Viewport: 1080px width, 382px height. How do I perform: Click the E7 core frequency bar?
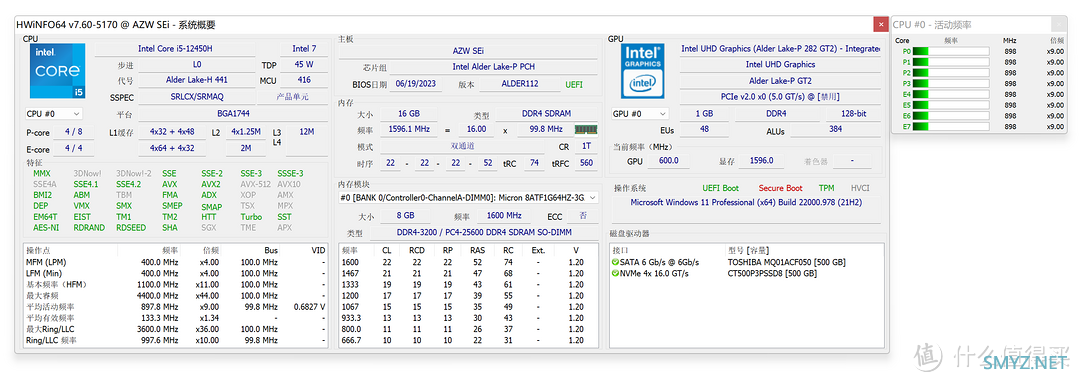coord(951,127)
